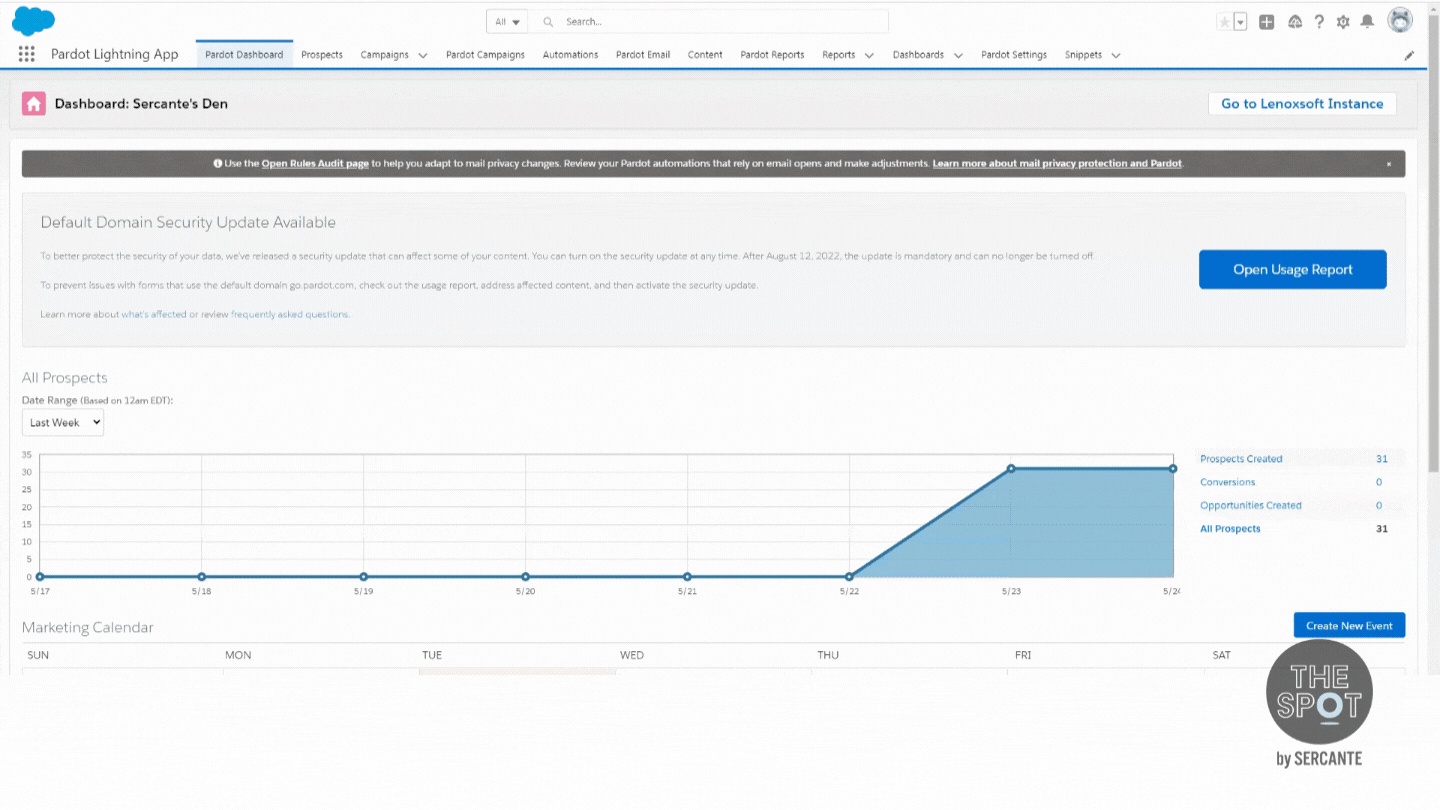Viewport: 1440px width, 810px height.
Task: Expand the Snippets tab chevron menu
Action: point(1116,56)
